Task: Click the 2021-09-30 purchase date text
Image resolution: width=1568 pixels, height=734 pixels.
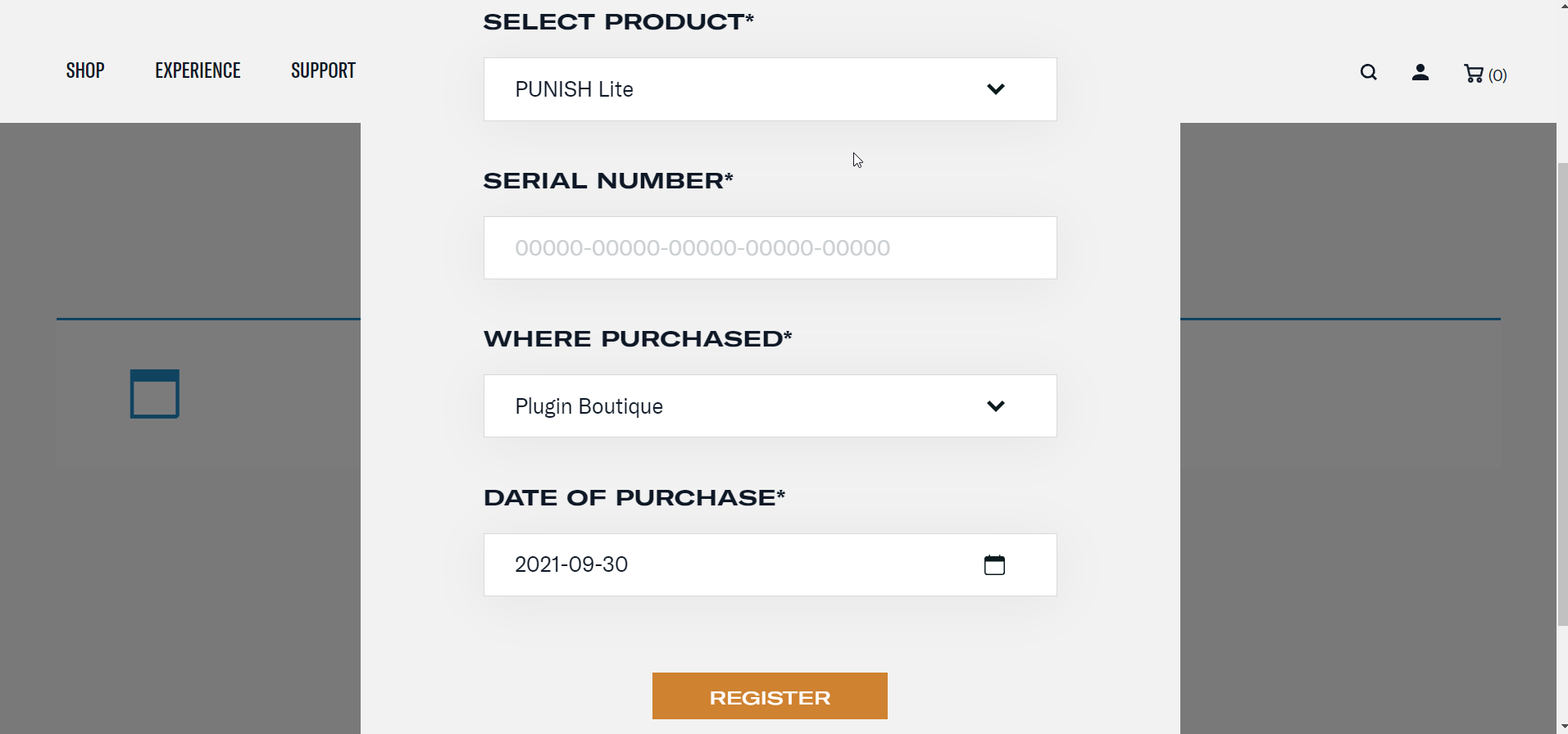Action: coord(571,564)
